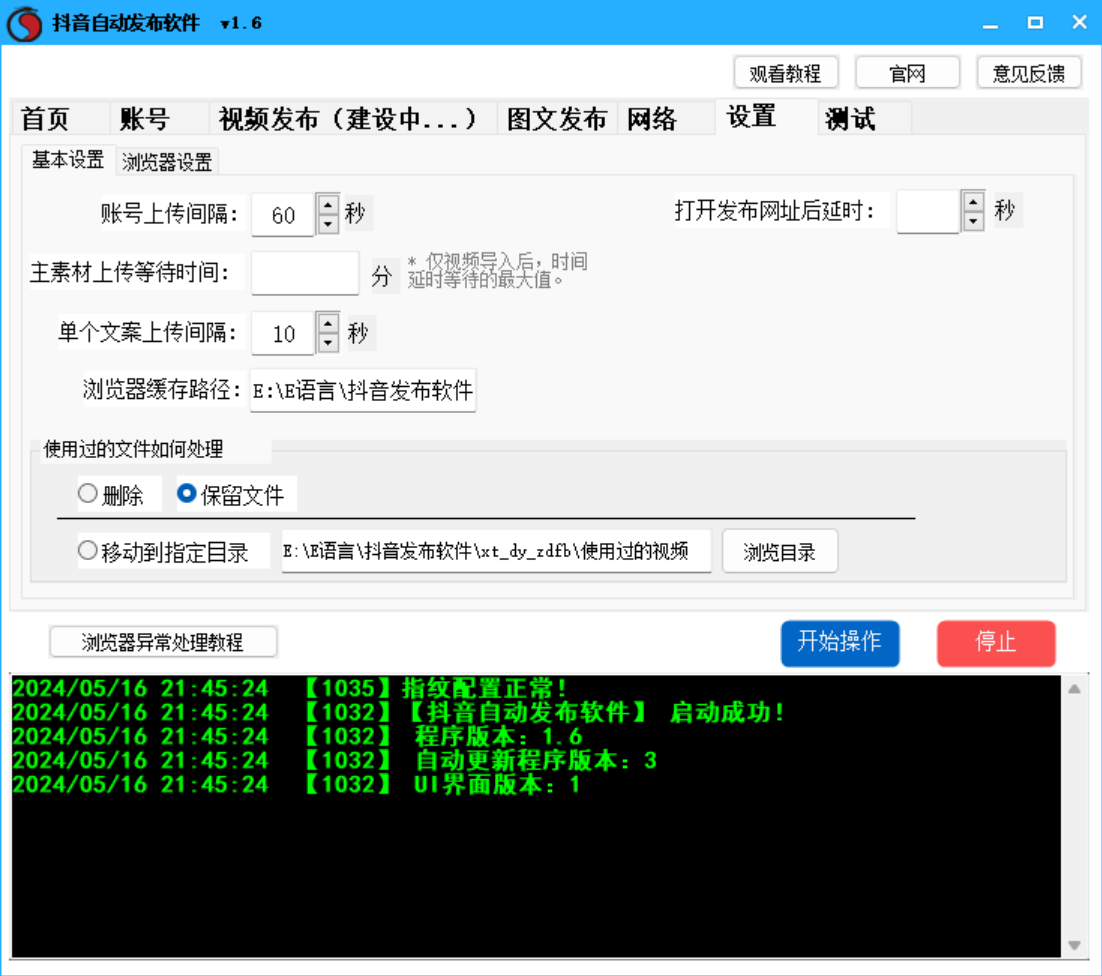1102x976 pixels.
Task: Open the 官网 official website button
Action: coord(907,73)
